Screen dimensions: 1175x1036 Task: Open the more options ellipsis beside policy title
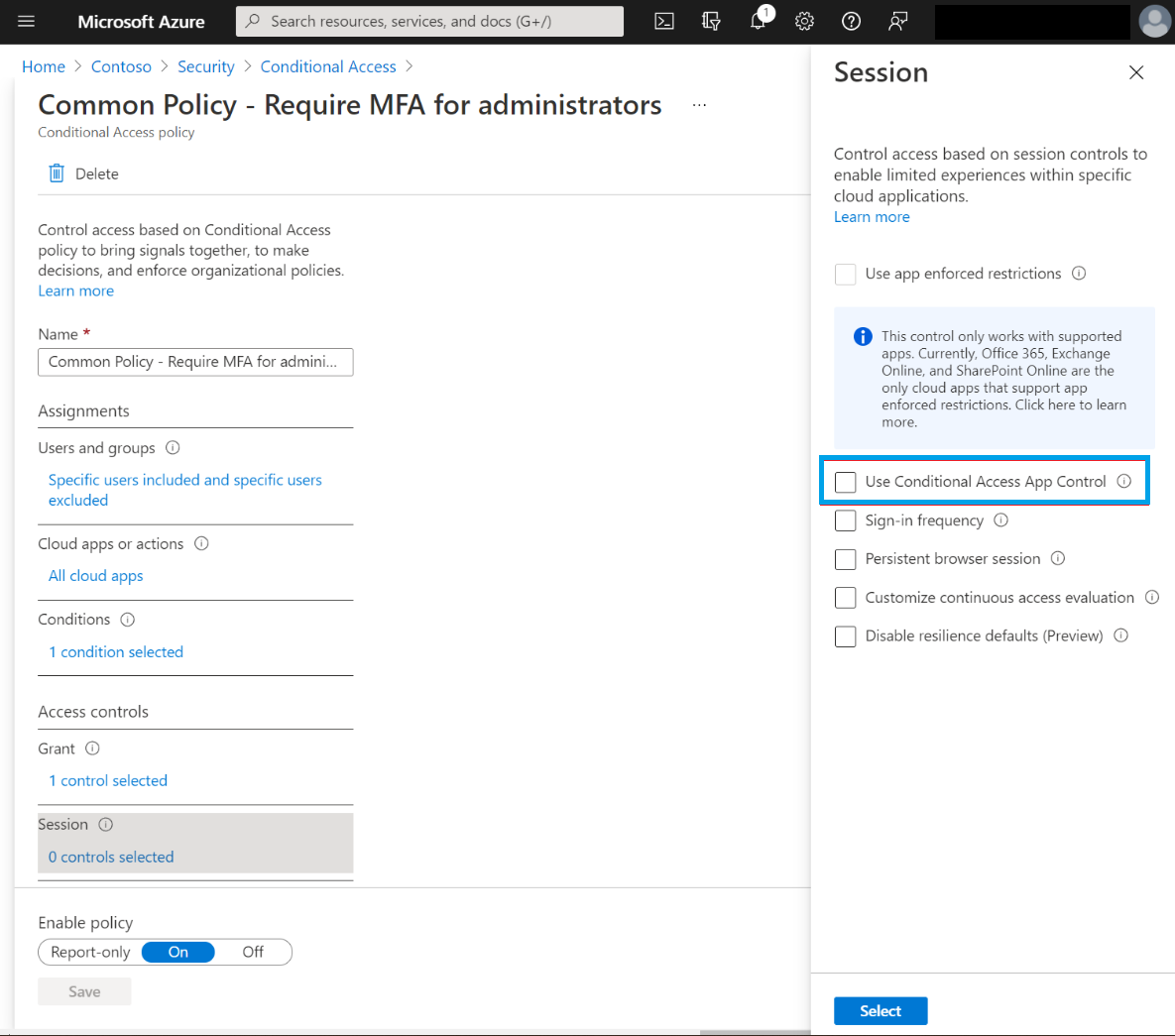(x=699, y=105)
